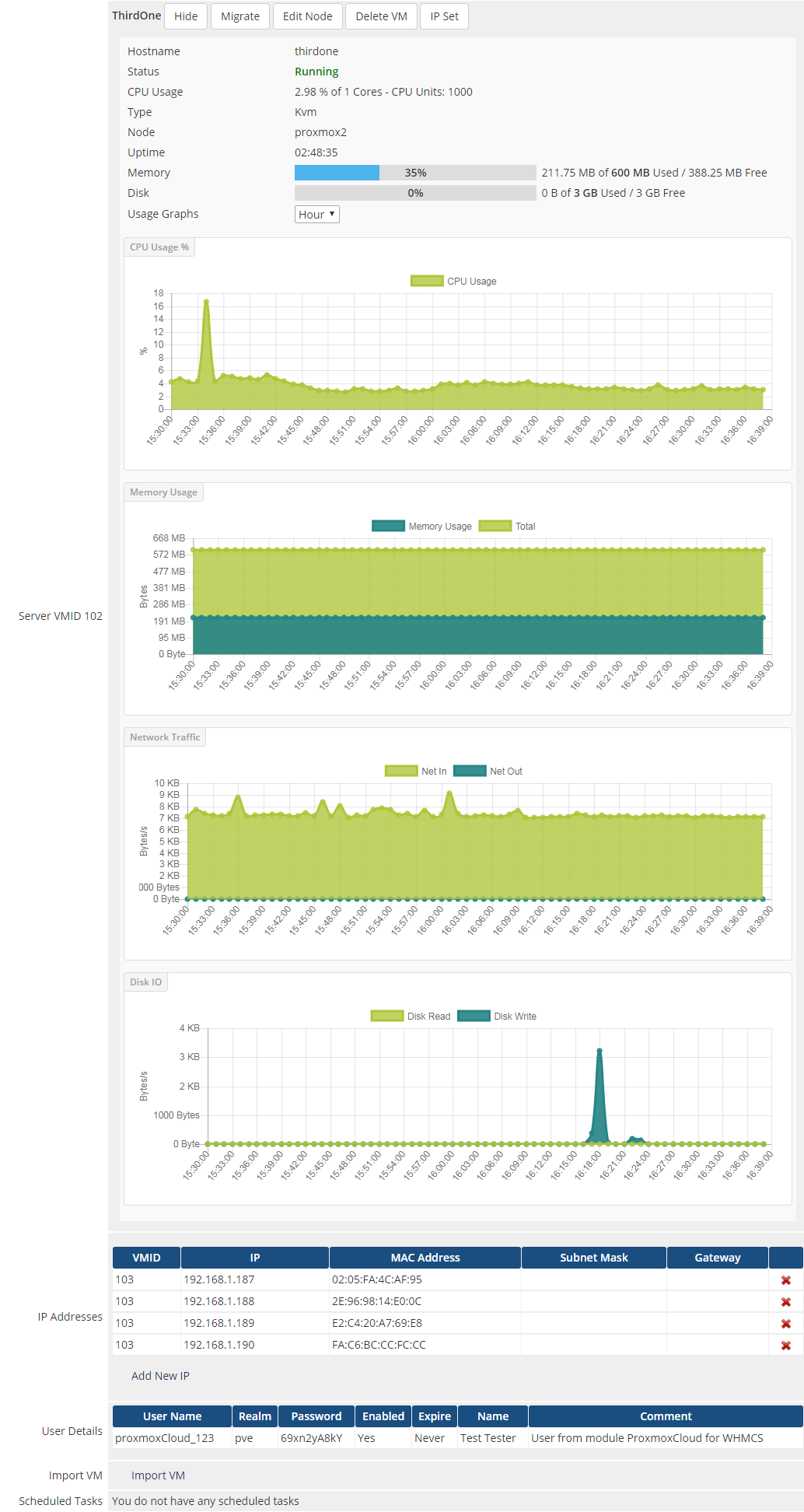The width and height of the screenshot is (804, 1512).
Task: Click hostname value thirdone
Action: point(316,51)
